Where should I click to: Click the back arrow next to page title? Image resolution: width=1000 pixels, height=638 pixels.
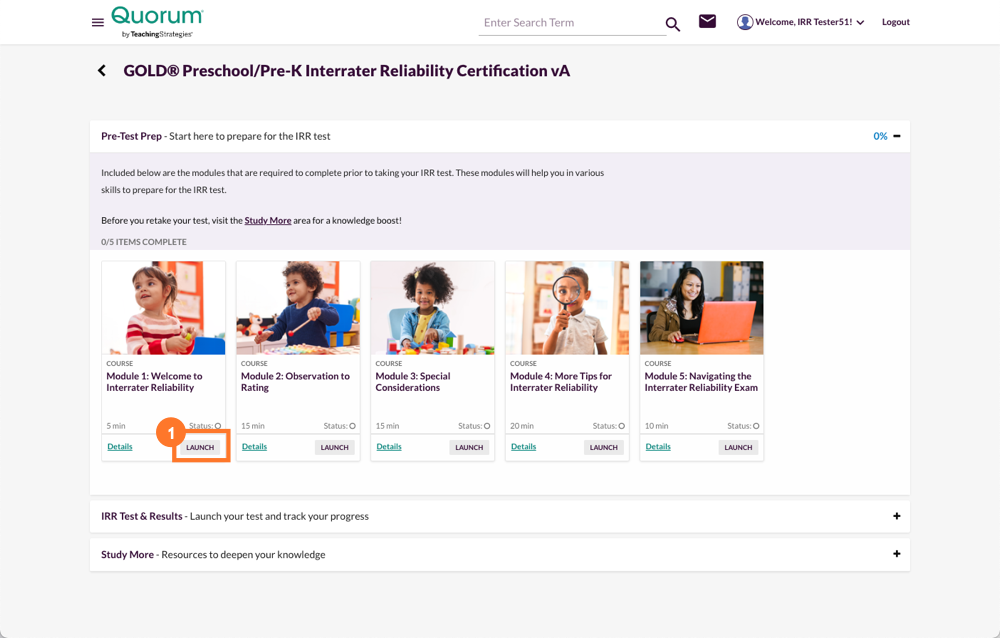tap(100, 70)
